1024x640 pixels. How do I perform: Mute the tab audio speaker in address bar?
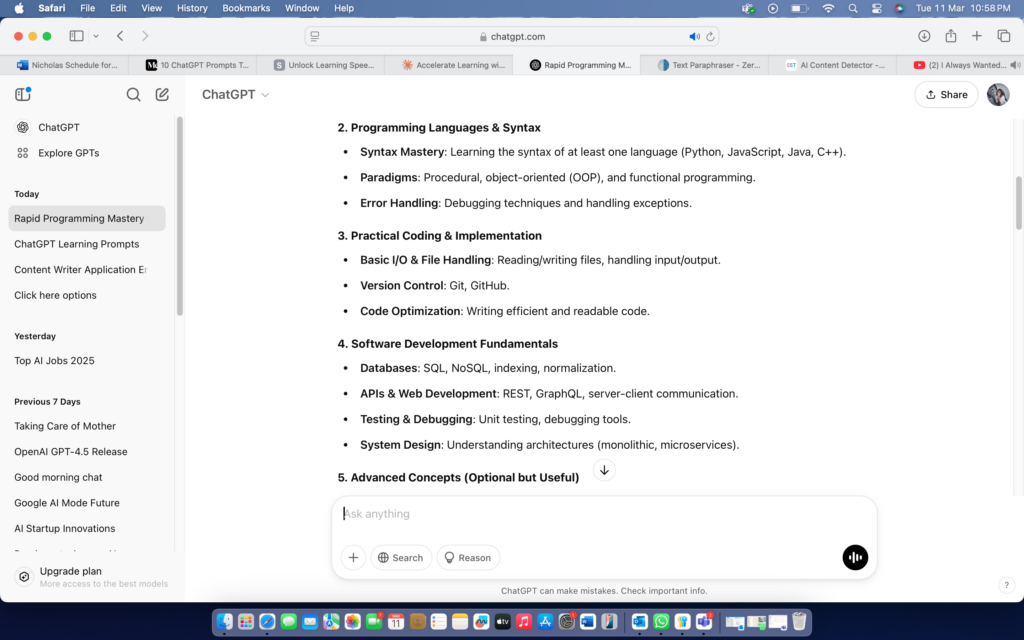tap(694, 36)
